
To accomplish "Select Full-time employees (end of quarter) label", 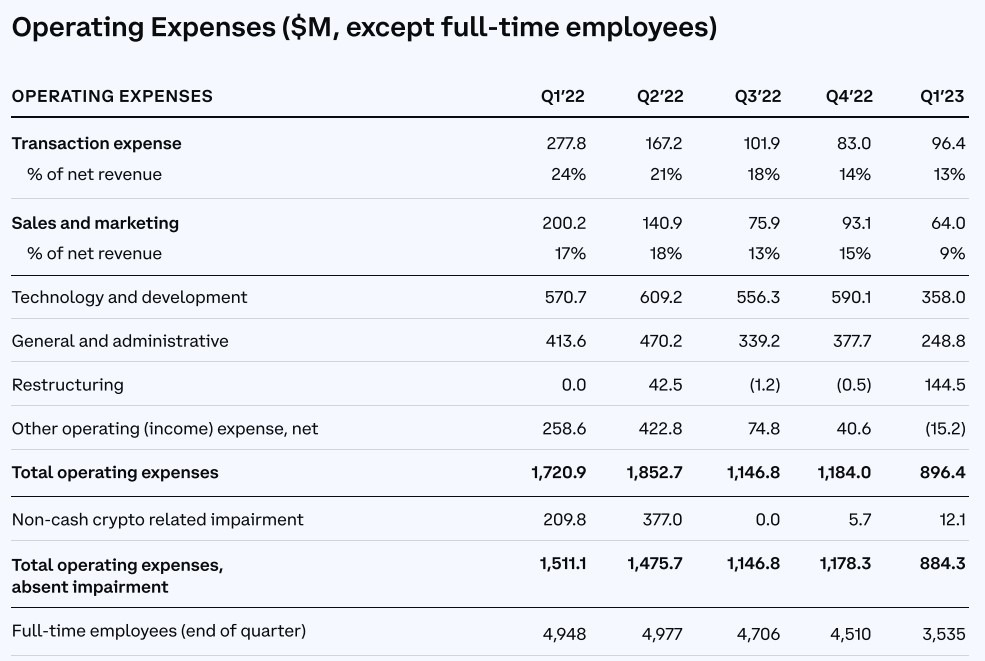I will (x=159, y=631).
